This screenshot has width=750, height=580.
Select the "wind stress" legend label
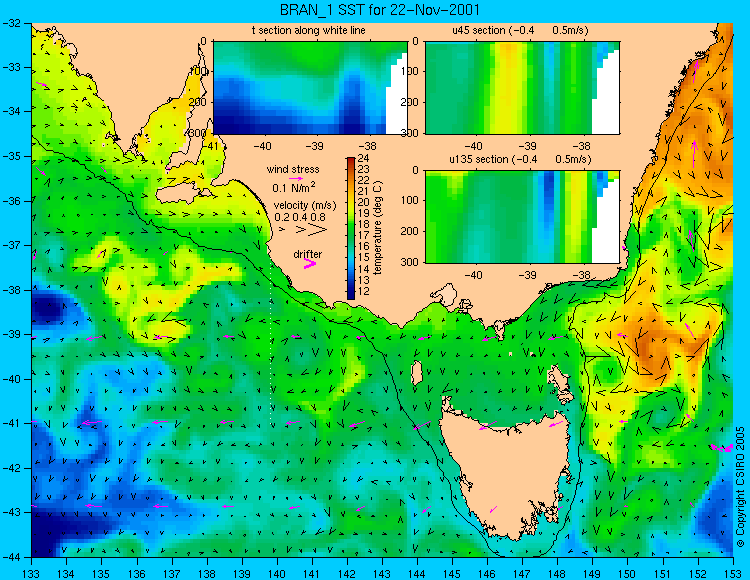pyautogui.click(x=293, y=169)
